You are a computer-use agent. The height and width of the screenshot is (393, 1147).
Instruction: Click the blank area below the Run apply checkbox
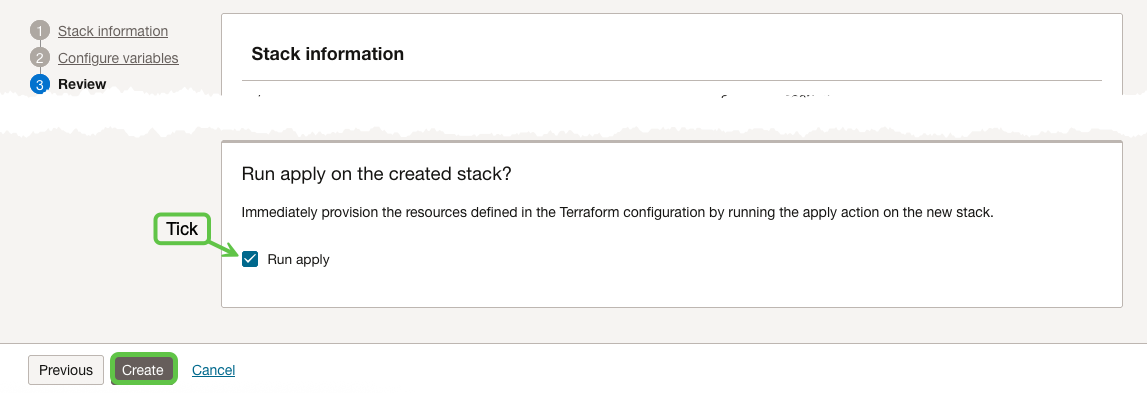pos(672,288)
